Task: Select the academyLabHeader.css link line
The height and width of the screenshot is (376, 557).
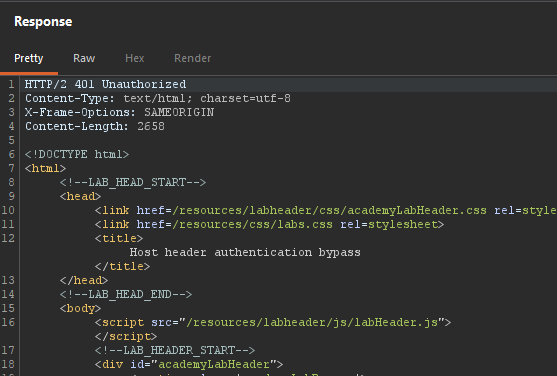Action: pyautogui.click(x=326, y=210)
